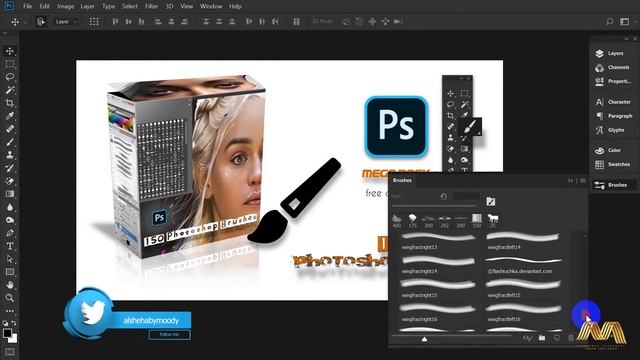Image resolution: width=640 pixels, height=360 pixels.
Task: Select the Clone Stamp tool
Action: (10, 155)
